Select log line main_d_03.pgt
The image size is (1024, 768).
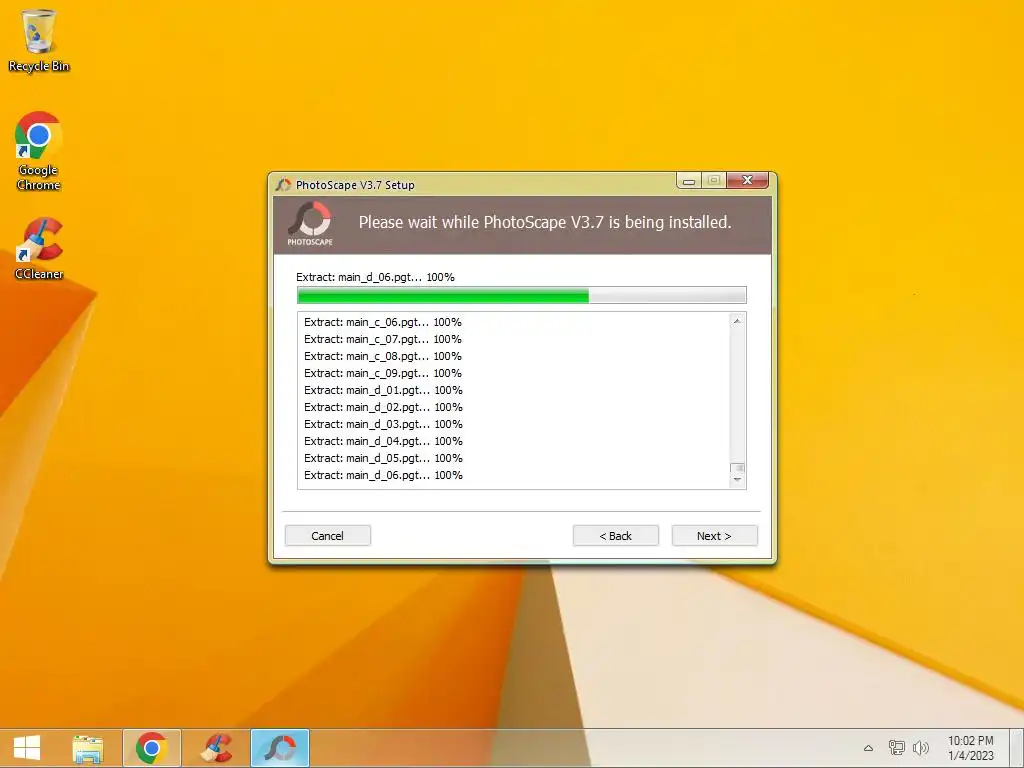383,424
